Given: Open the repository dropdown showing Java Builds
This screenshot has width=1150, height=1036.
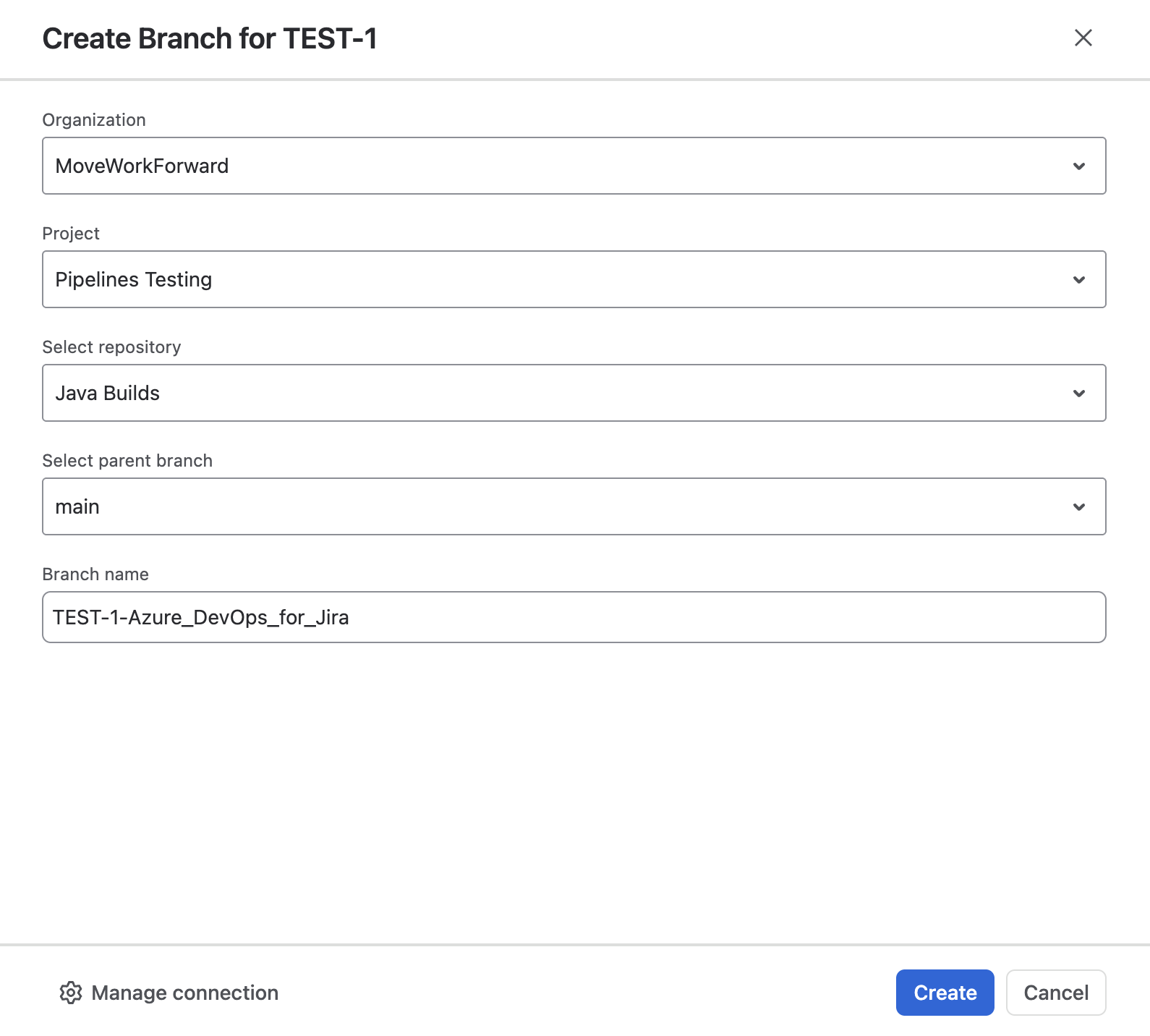Looking at the screenshot, I should pyautogui.click(x=574, y=393).
